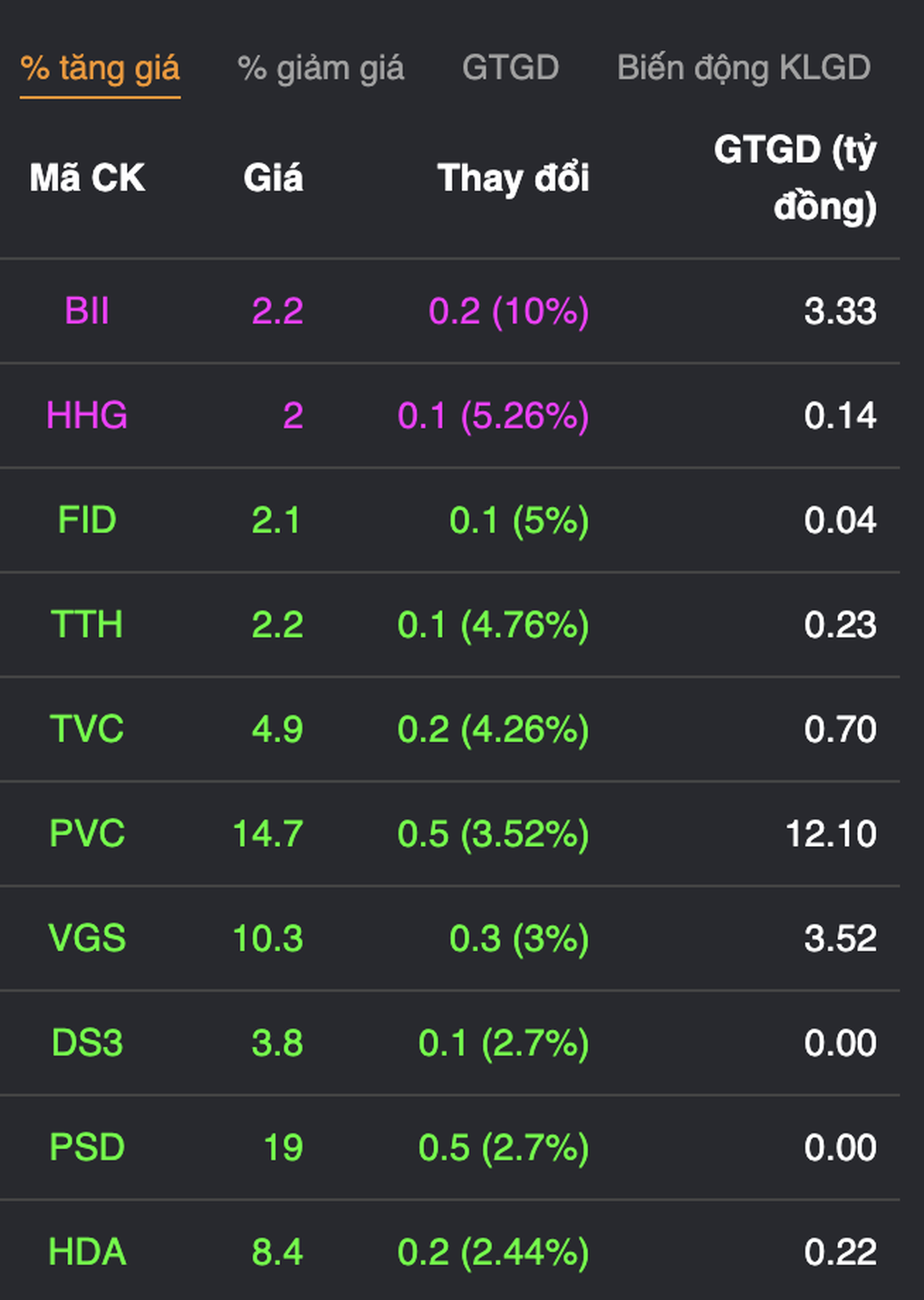Open the % giảm giá tab
The height and width of the screenshot is (1300, 924).
pos(321,69)
